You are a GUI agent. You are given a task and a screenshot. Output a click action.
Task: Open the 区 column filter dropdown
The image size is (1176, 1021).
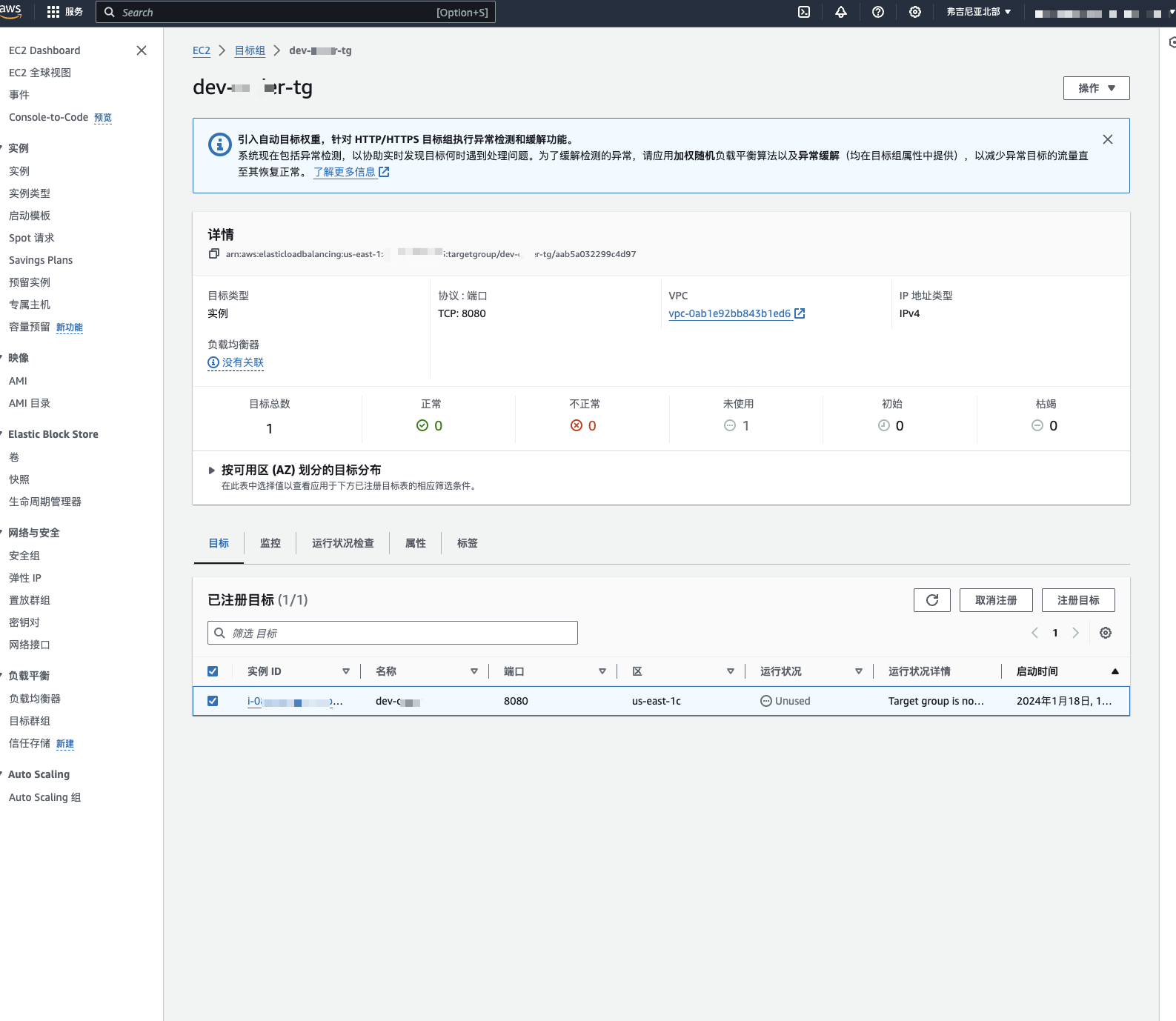731,671
